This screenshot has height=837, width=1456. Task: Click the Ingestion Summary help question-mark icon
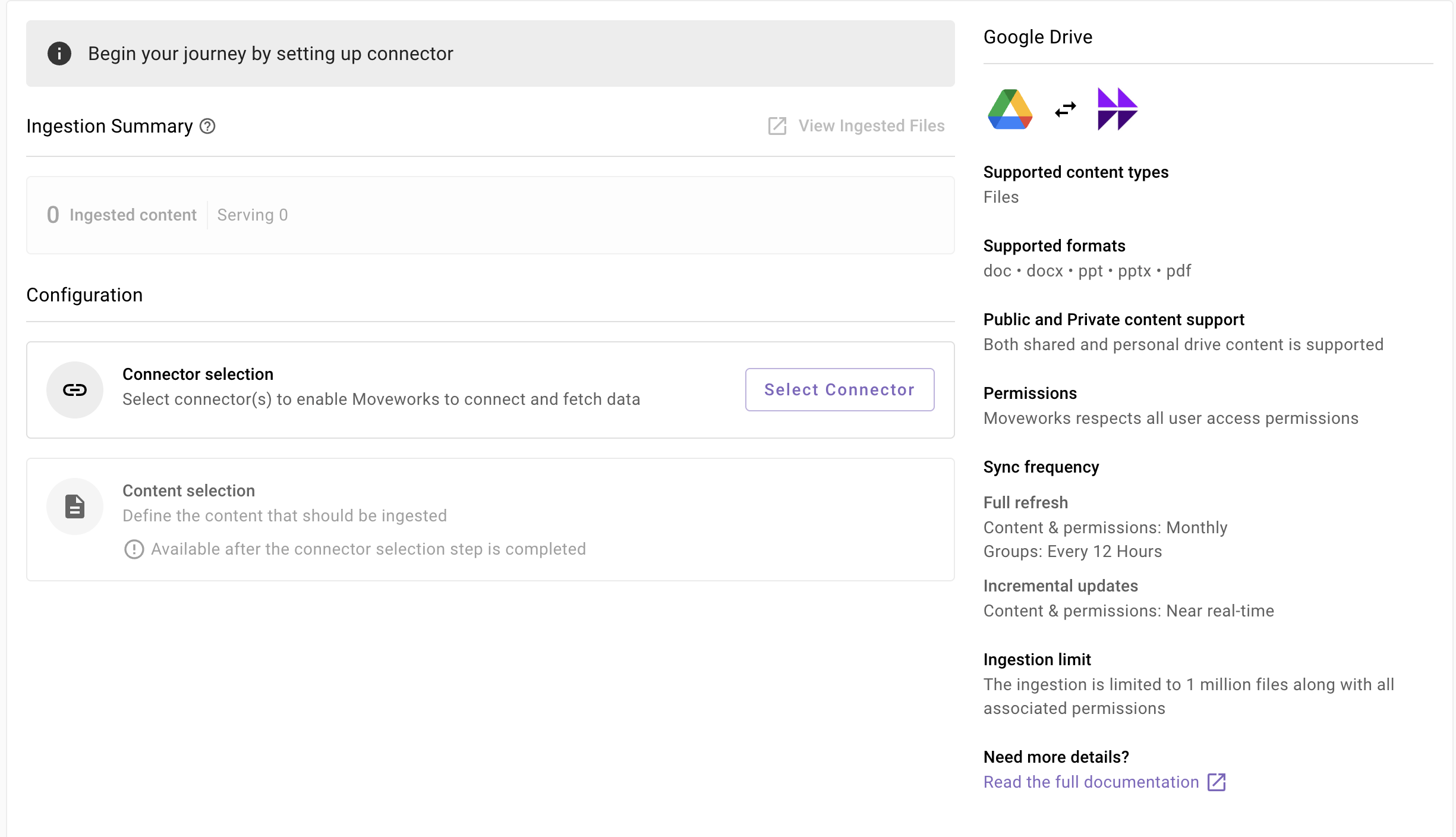pos(207,126)
